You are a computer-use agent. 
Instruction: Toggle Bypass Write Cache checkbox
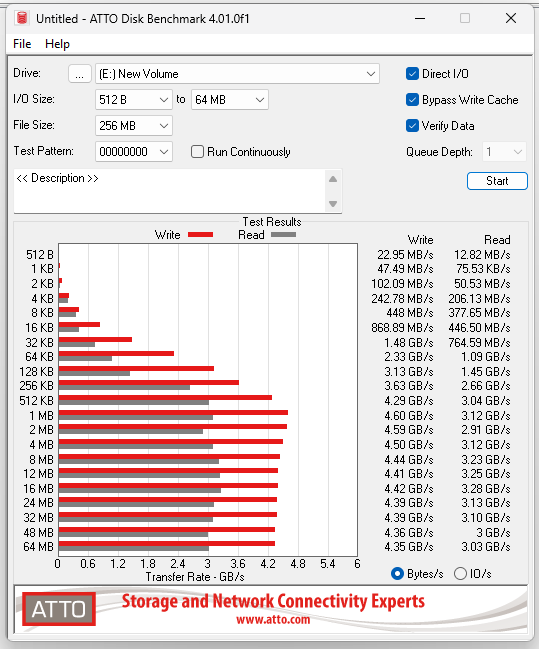coord(412,100)
